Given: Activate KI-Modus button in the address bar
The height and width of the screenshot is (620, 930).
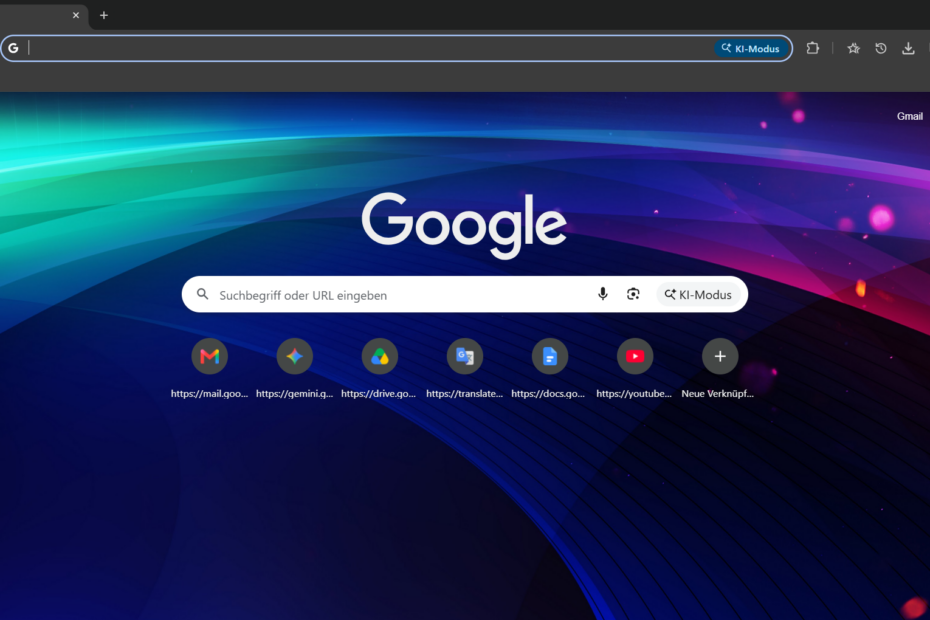Looking at the screenshot, I should pos(751,49).
